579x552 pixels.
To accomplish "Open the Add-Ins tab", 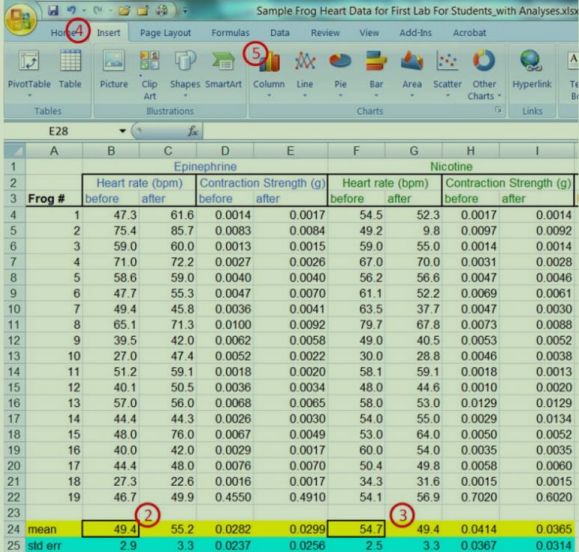I will (415, 33).
